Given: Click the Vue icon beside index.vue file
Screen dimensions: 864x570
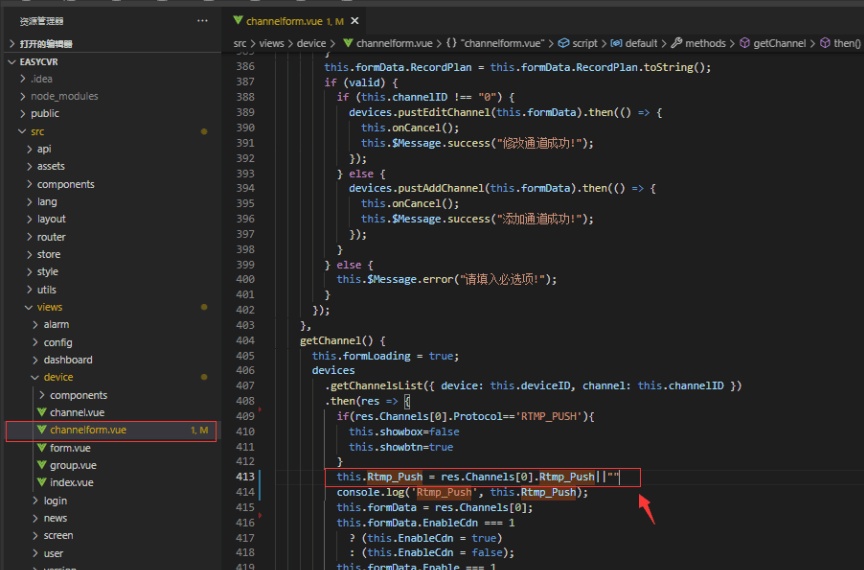Looking at the screenshot, I should 41,482.
